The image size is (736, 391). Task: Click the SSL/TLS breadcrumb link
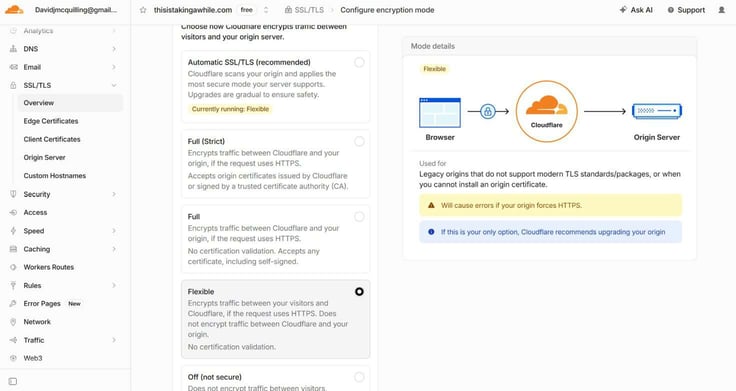click(x=304, y=10)
